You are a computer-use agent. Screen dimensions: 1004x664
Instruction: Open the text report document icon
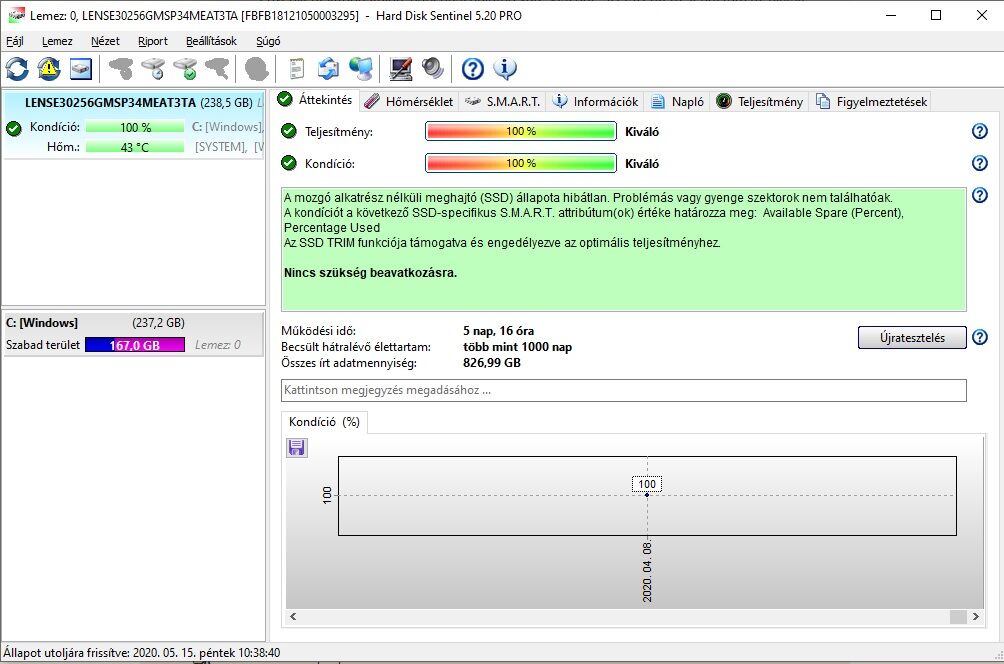(x=296, y=69)
